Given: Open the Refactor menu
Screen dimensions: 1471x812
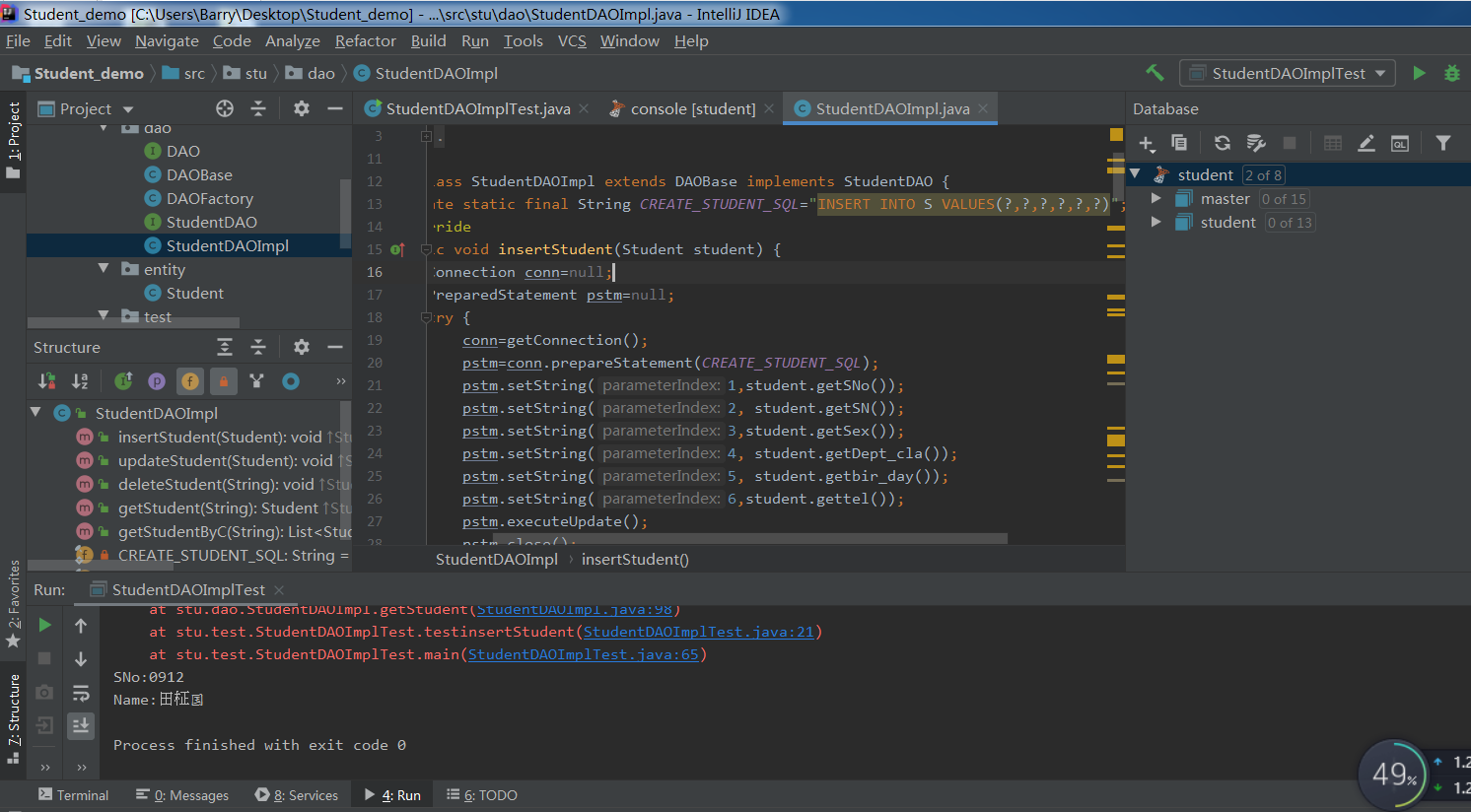Looking at the screenshot, I should tap(365, 40).
